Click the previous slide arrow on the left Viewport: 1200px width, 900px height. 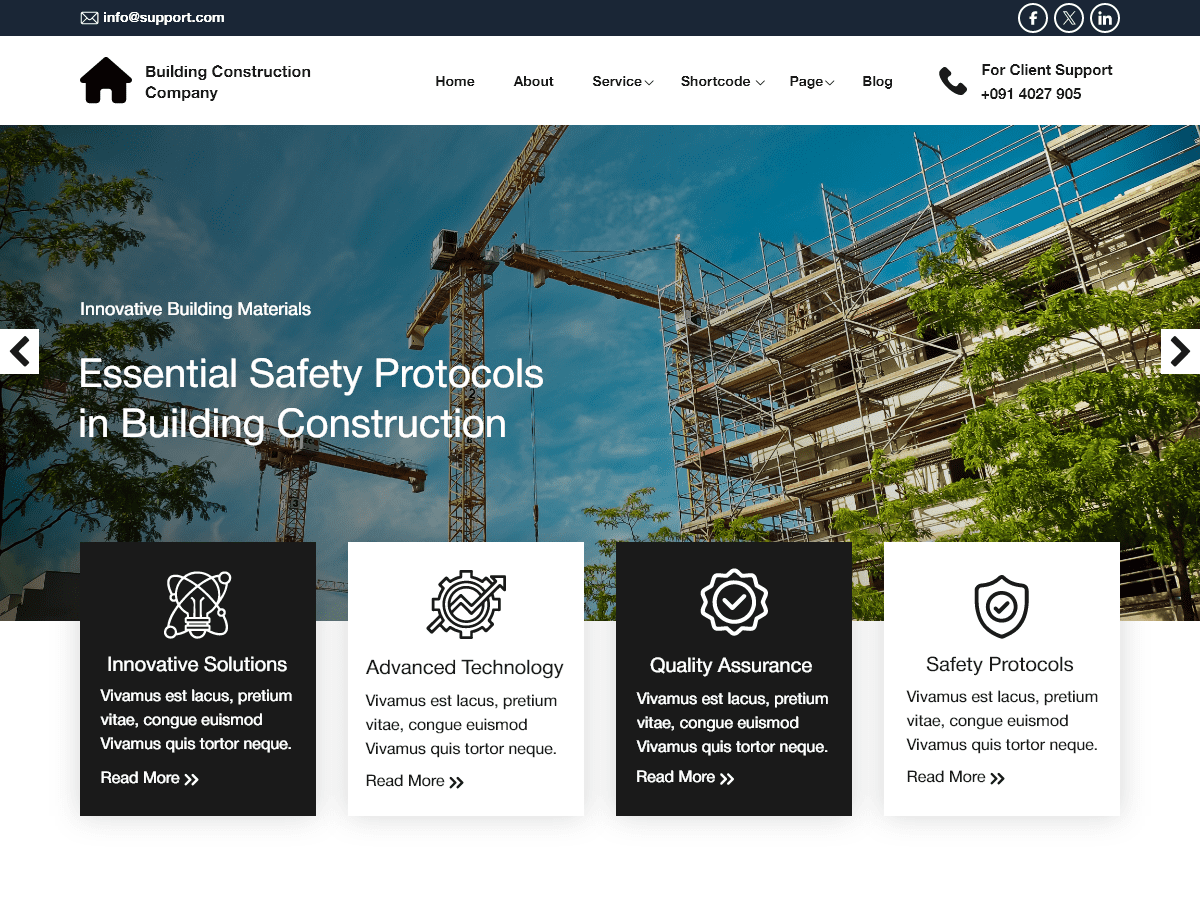[x=18, y=351]
